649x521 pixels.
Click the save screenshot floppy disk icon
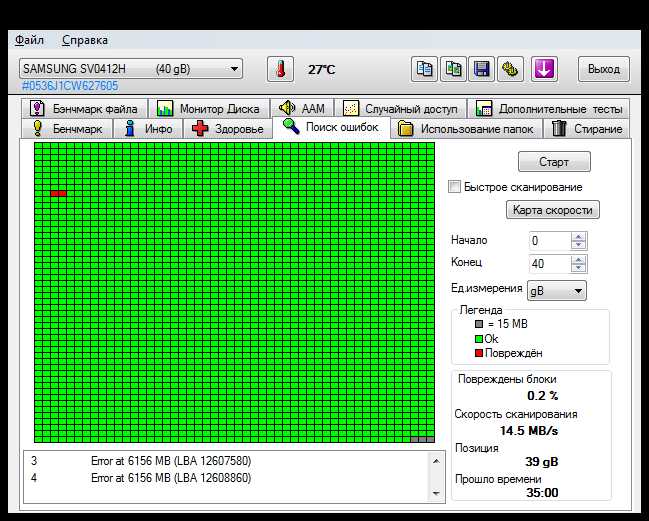[x=481, y=69]
